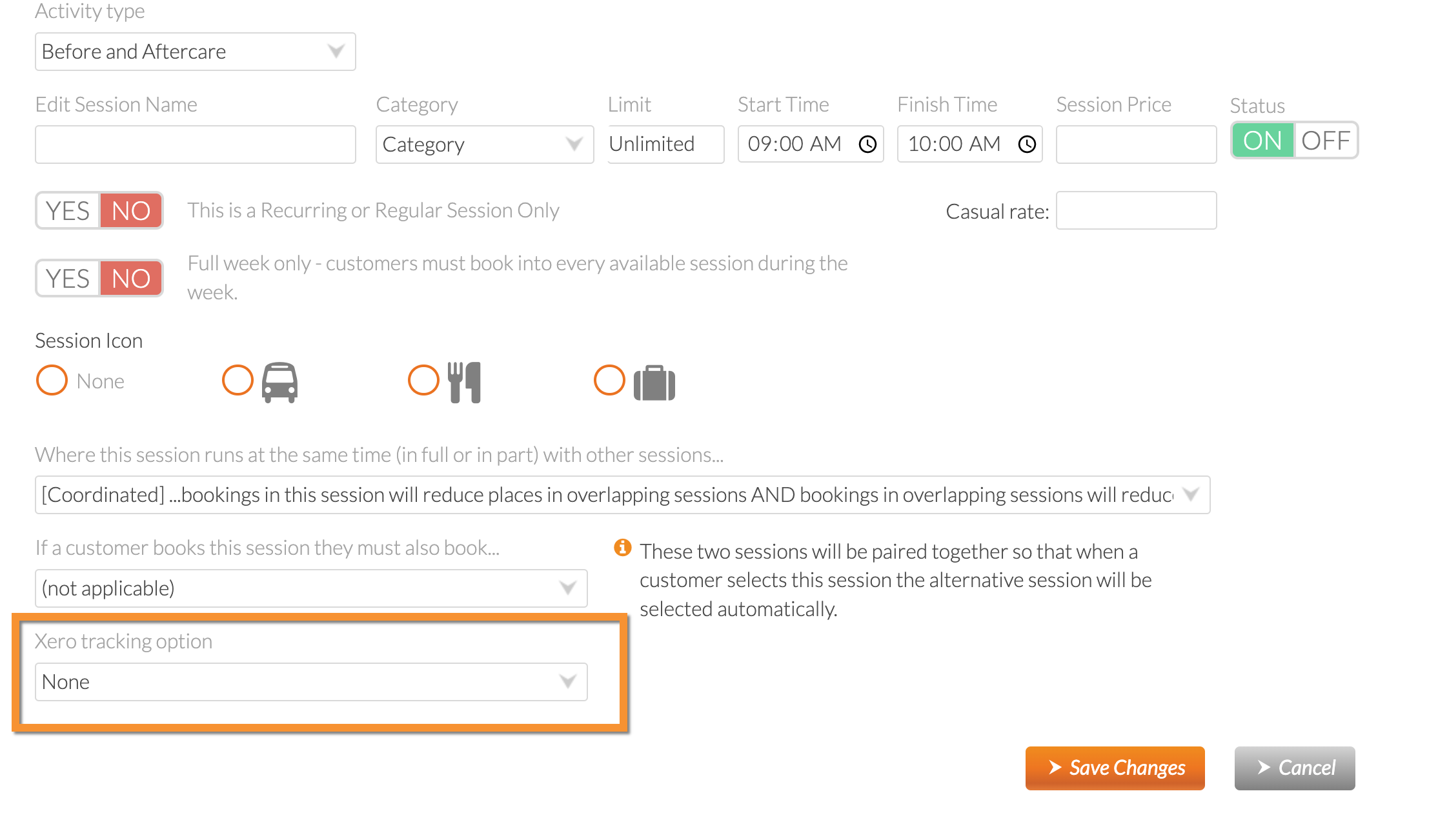Click the Cancel button
Screen dimensions: 1438x840
tap(1295, 768)
